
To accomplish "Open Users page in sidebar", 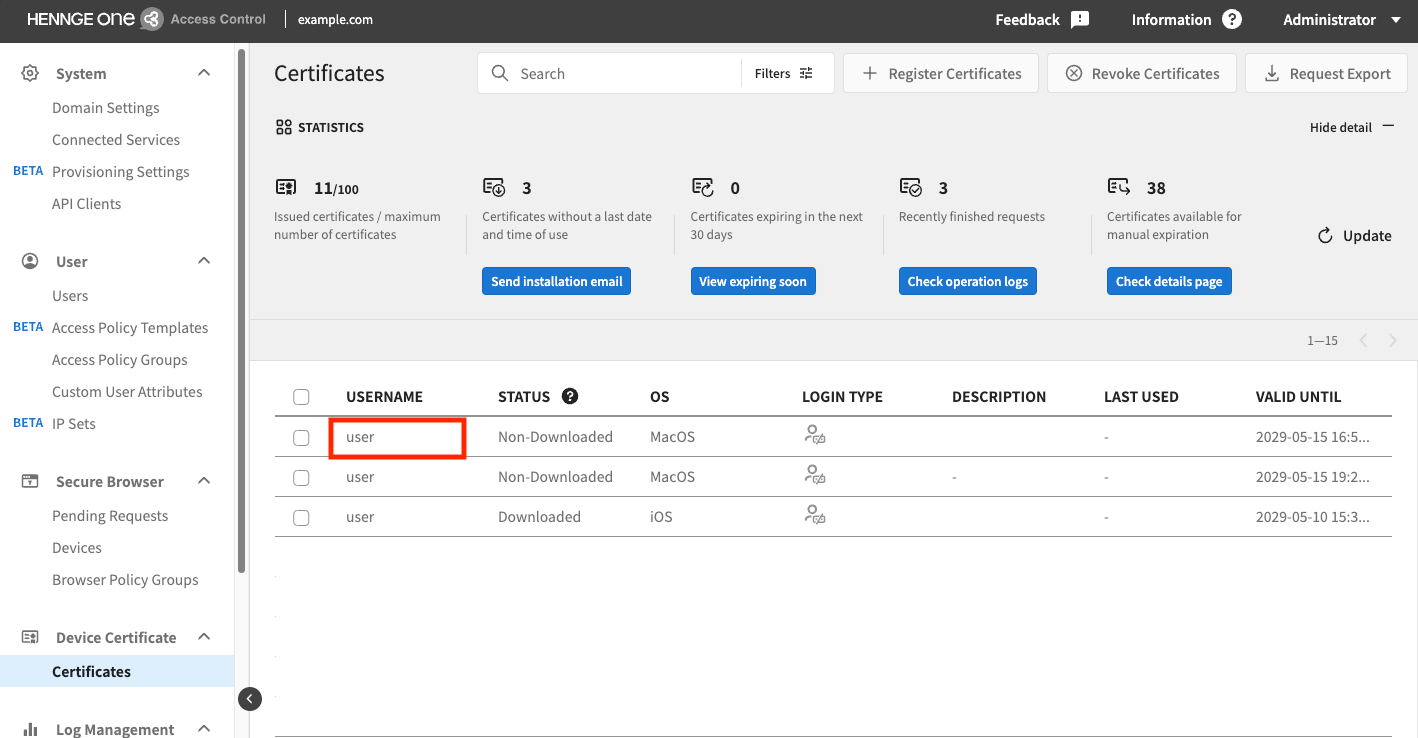I will (70, 296).
